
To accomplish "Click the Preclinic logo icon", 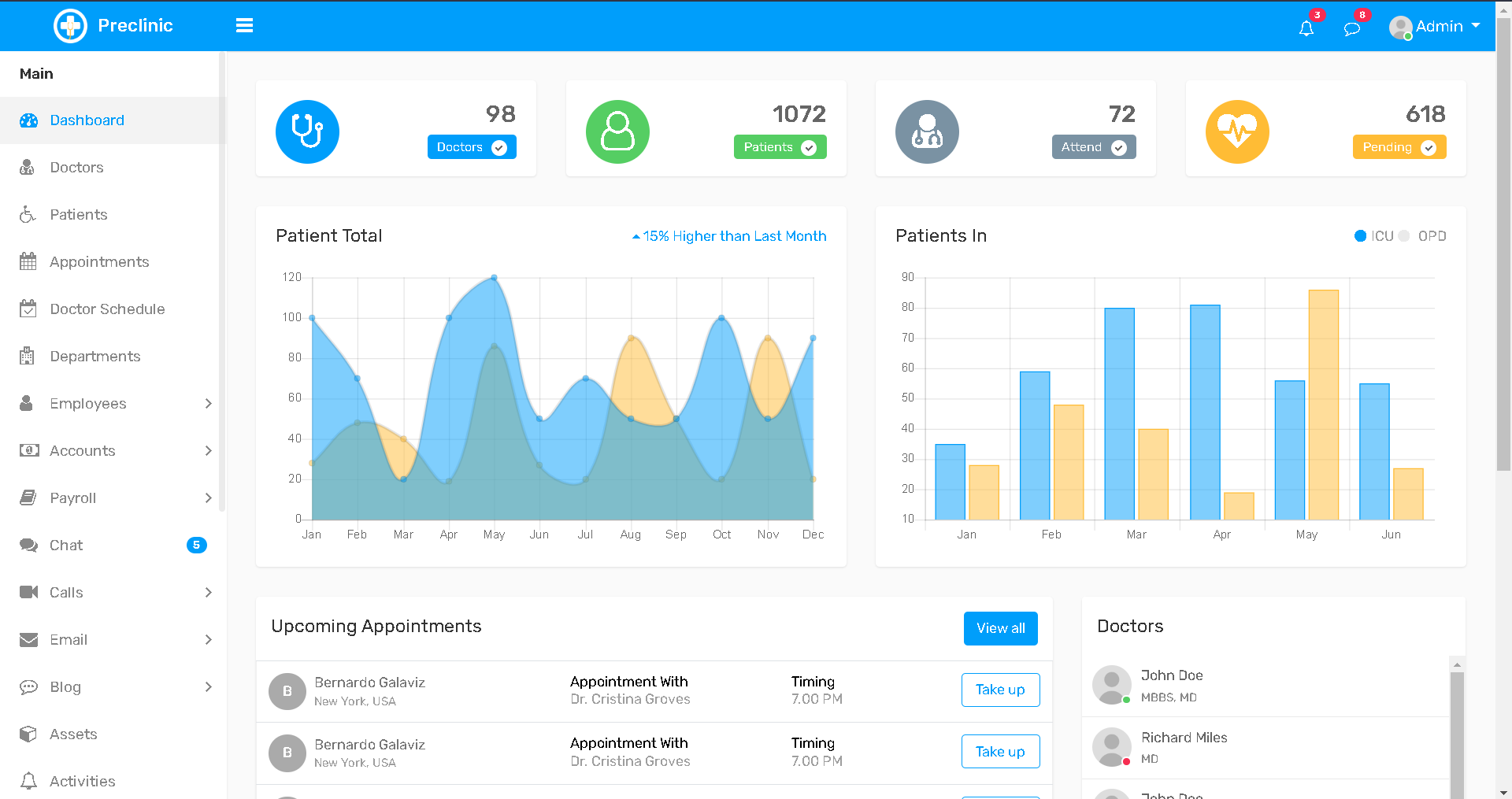I will 70,26.
